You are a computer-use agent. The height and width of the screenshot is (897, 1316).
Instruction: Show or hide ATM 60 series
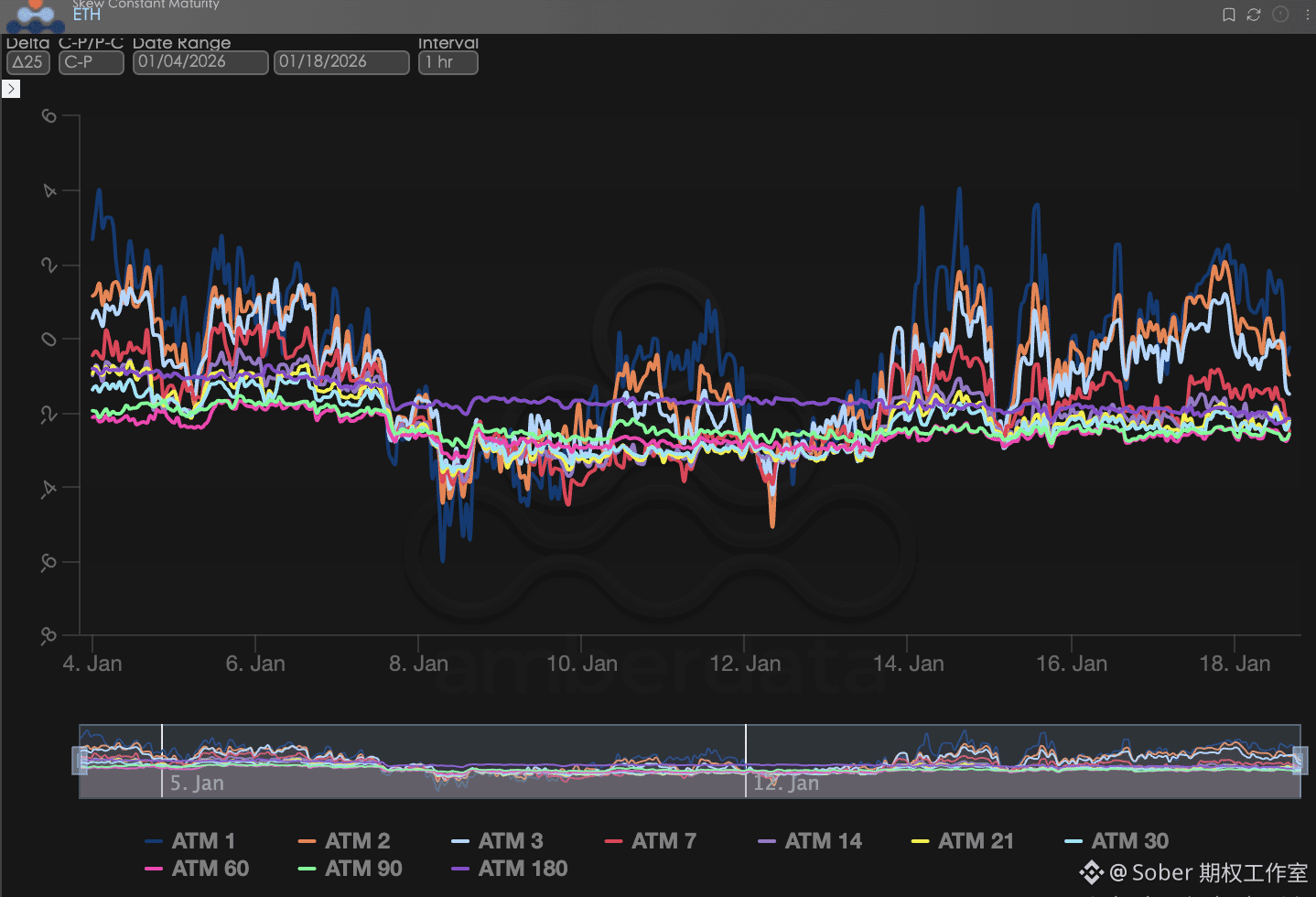tap(197, 869)
